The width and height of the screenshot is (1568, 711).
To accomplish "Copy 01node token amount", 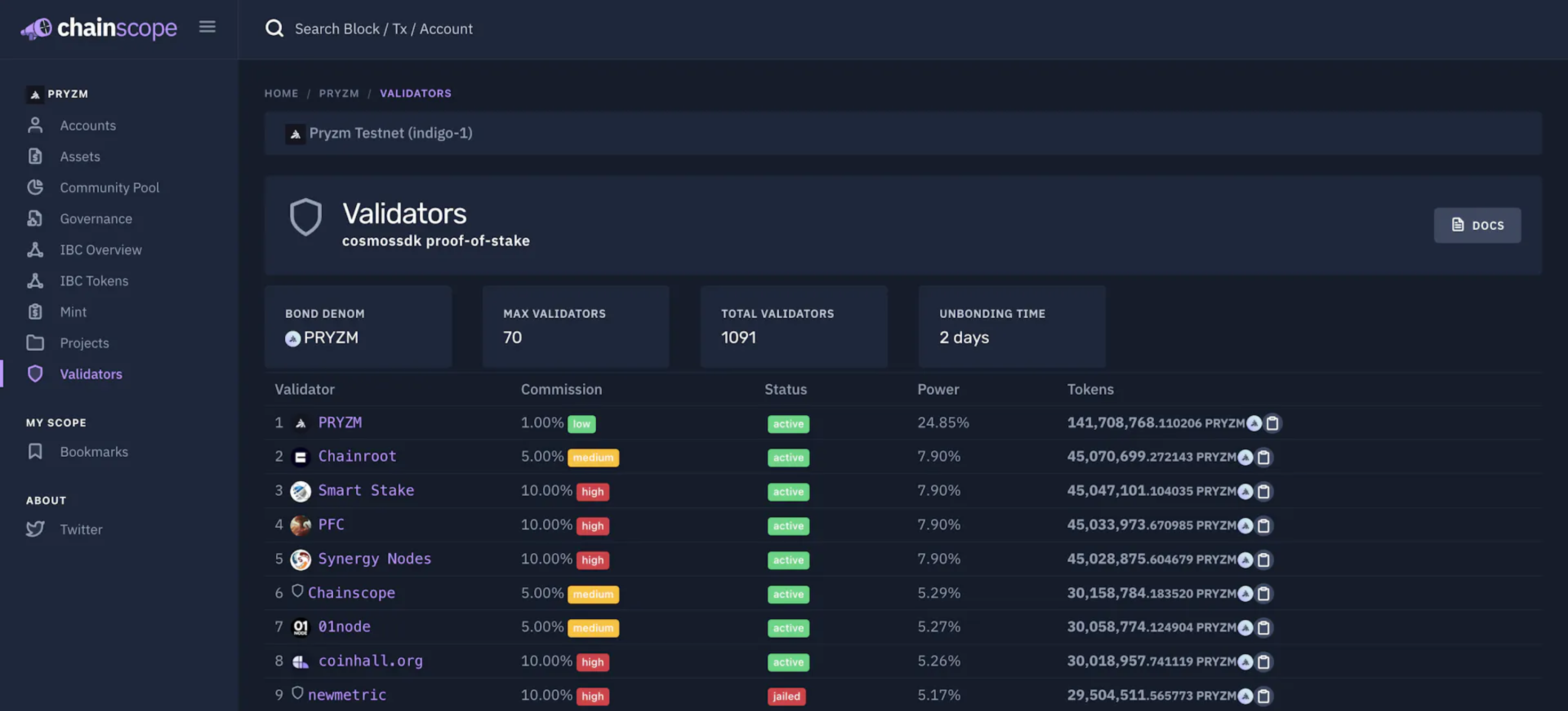I will click(1263, 627).
